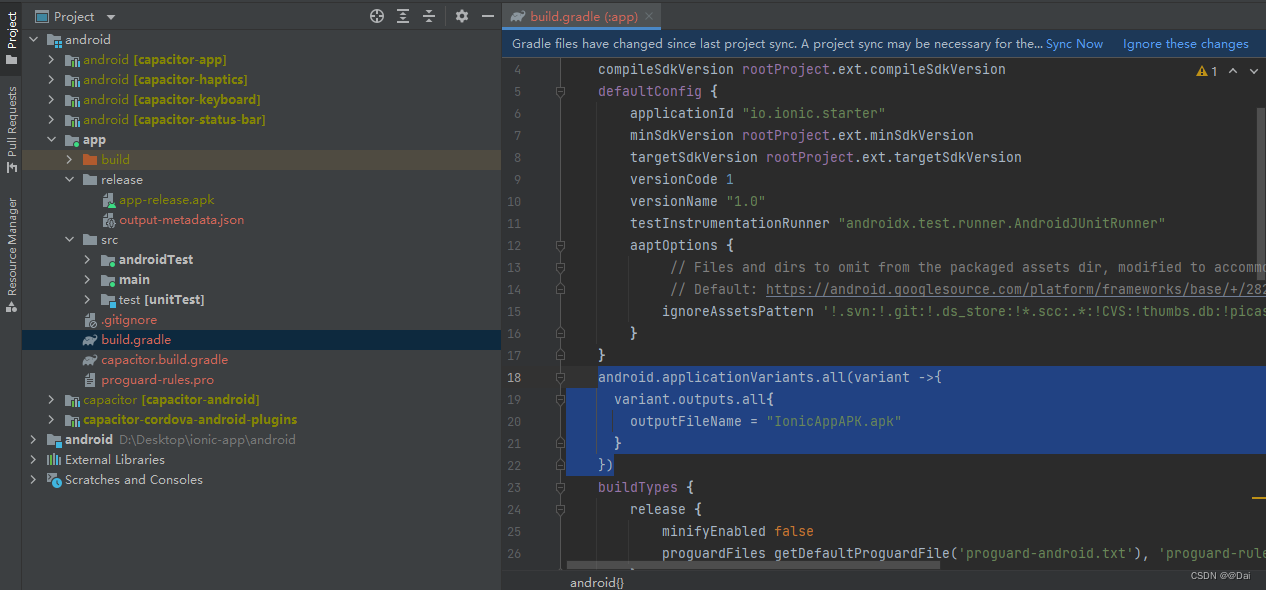Fold the aaptOptions code block in gutter
The height and width of the screenshot is (590, 1266).
560,246
